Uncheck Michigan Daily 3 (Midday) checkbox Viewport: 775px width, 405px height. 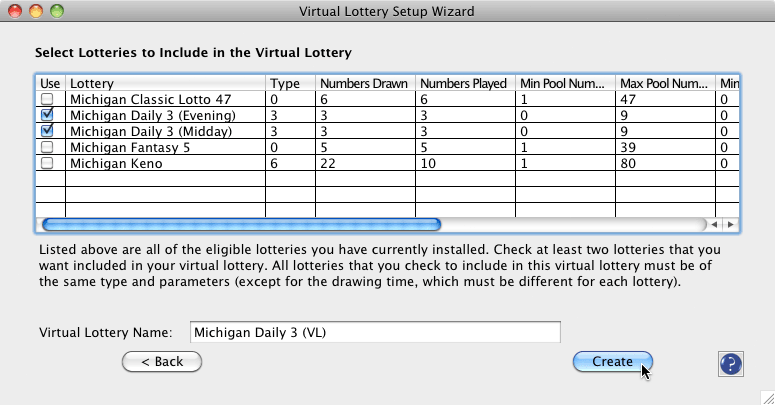tap(47, 131)
